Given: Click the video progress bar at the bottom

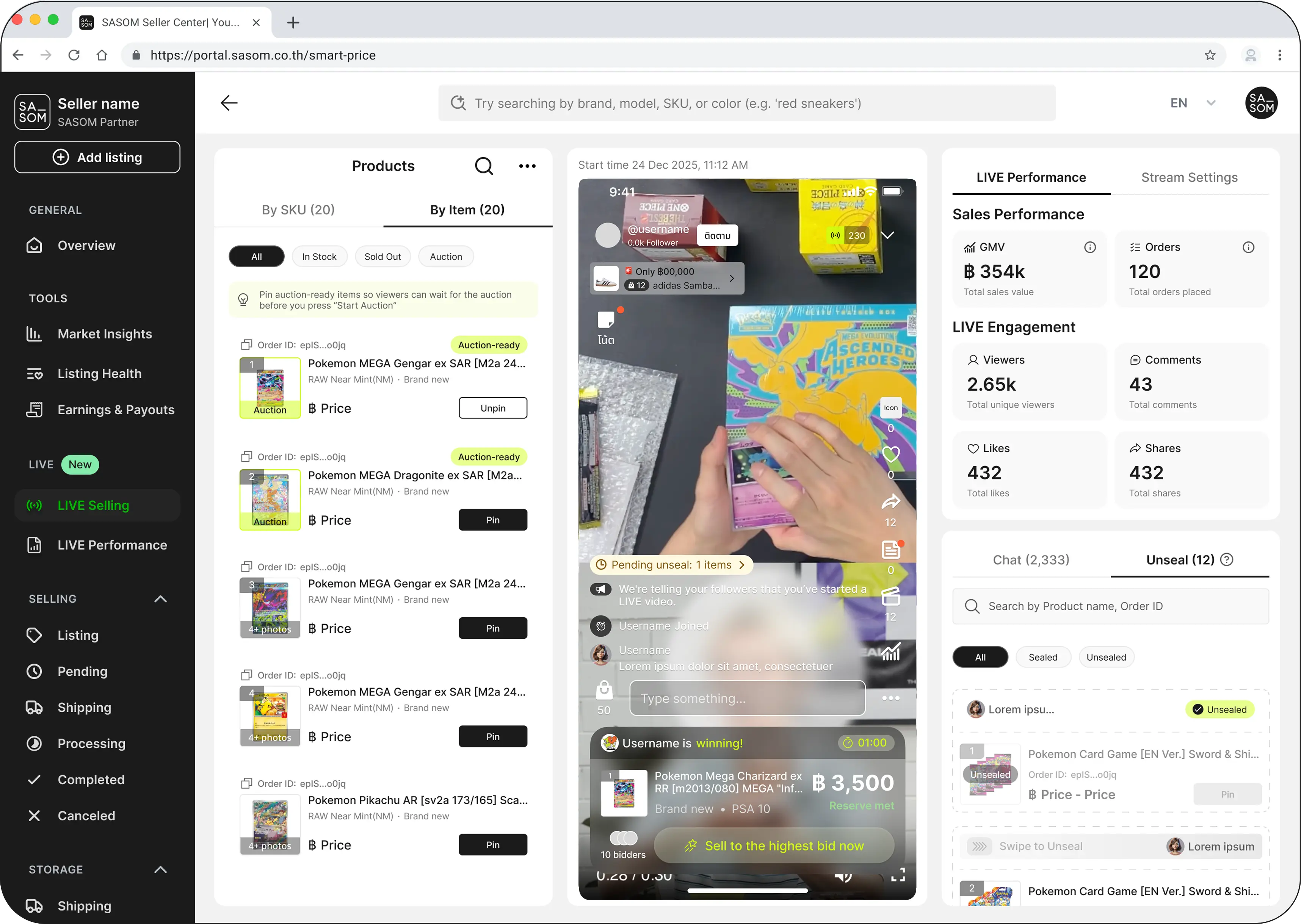Looking at the screenshot, I should pos(747,890).
